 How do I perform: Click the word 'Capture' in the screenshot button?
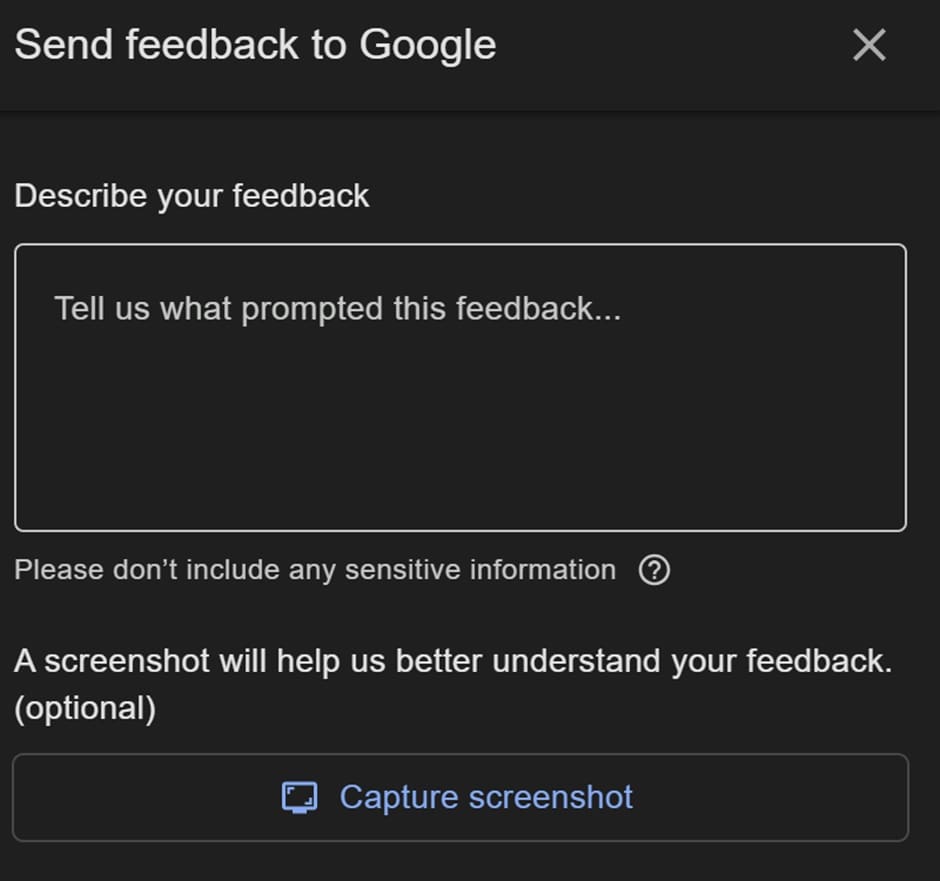point(399,798)
